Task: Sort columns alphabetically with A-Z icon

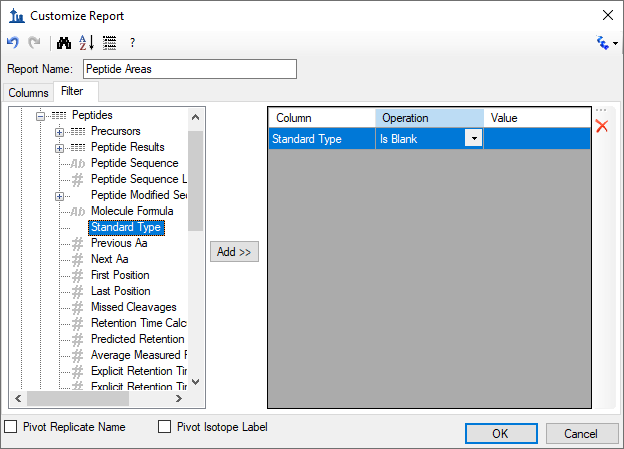Action: [x=86, y=42]
